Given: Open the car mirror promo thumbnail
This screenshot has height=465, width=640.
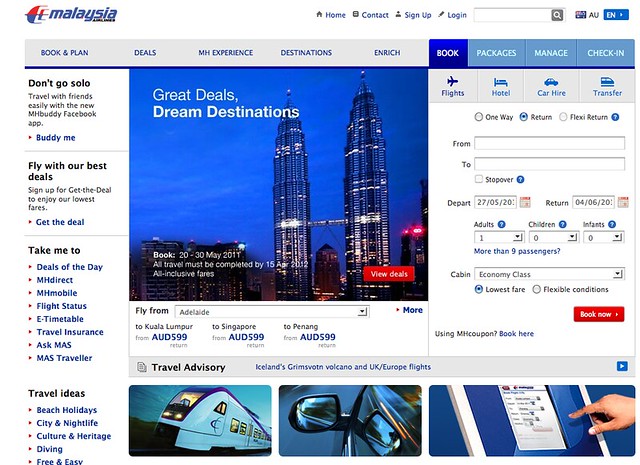Looking at the screenshot, I should 350,421.
